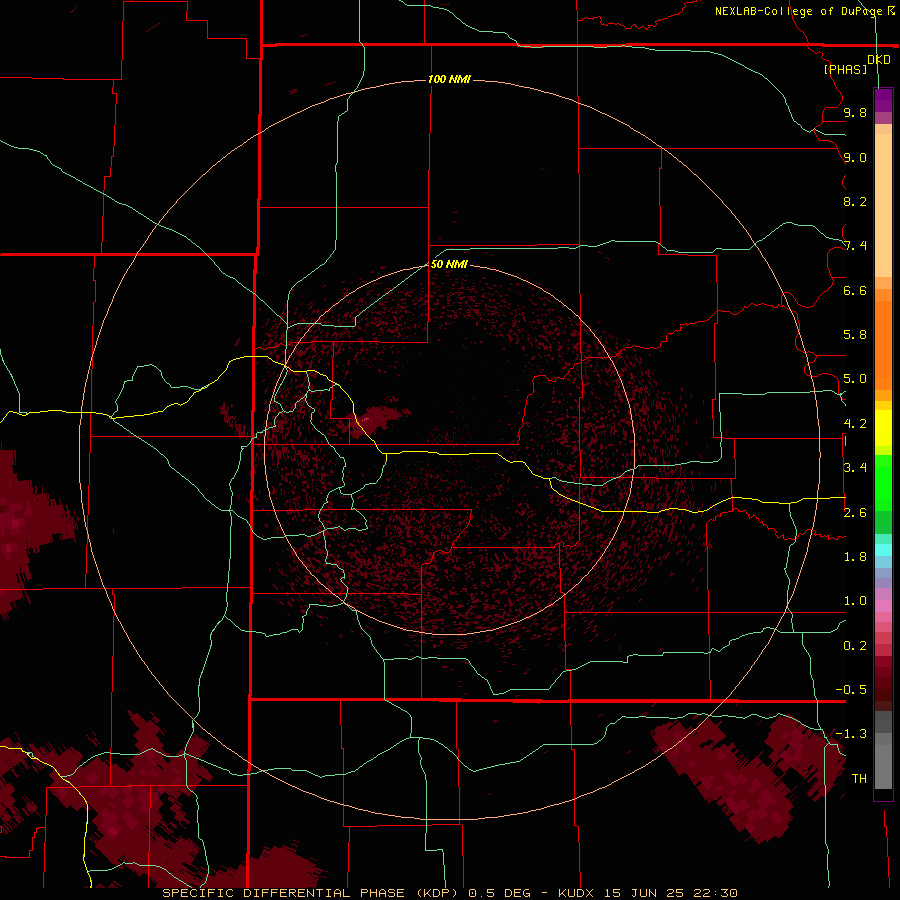Click the 8.2 legend value
Image resolution: width=900 pixels, height=900 pixels.
coord(855,201)
